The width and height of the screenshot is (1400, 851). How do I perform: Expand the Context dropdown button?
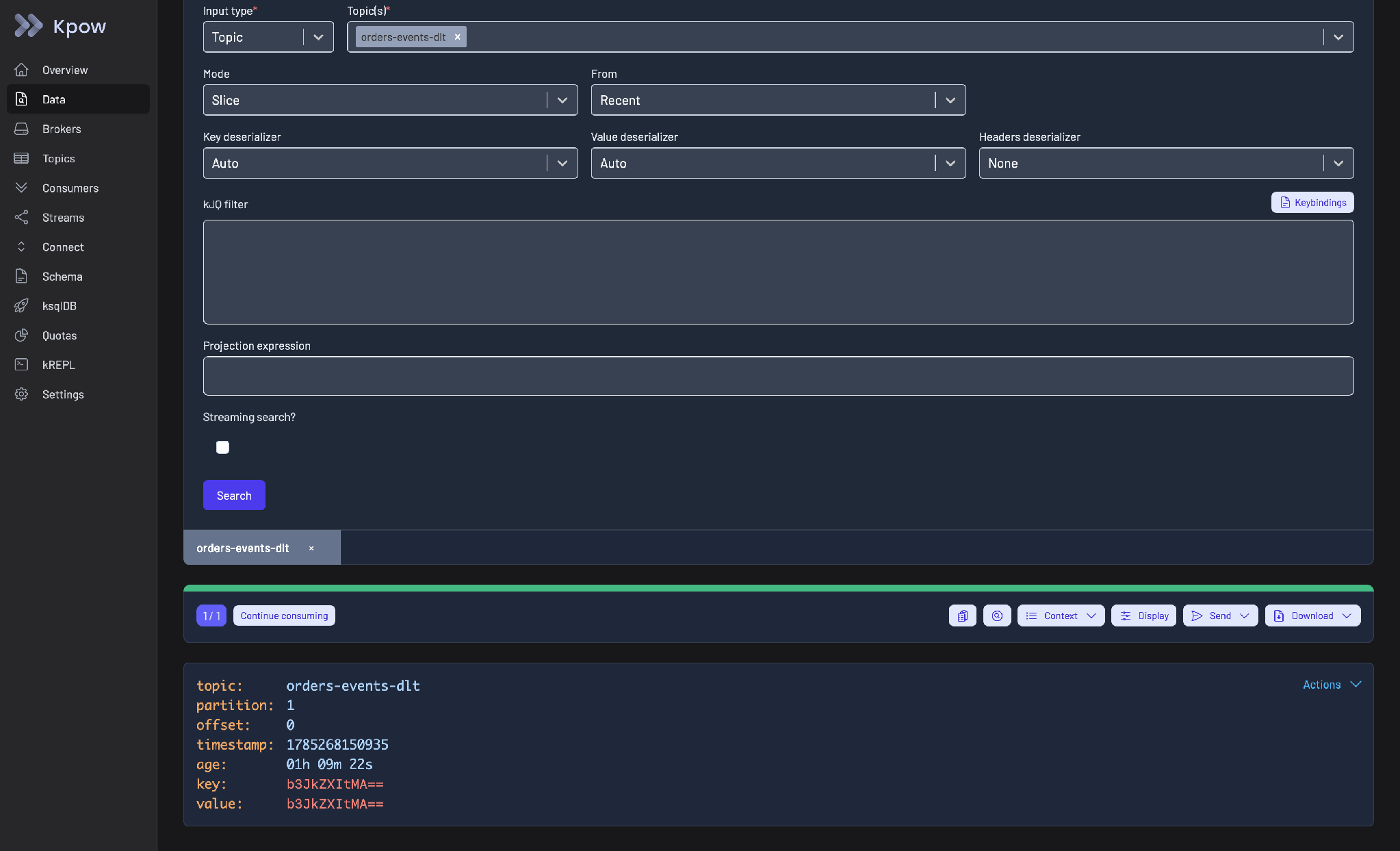point(1061,615)
